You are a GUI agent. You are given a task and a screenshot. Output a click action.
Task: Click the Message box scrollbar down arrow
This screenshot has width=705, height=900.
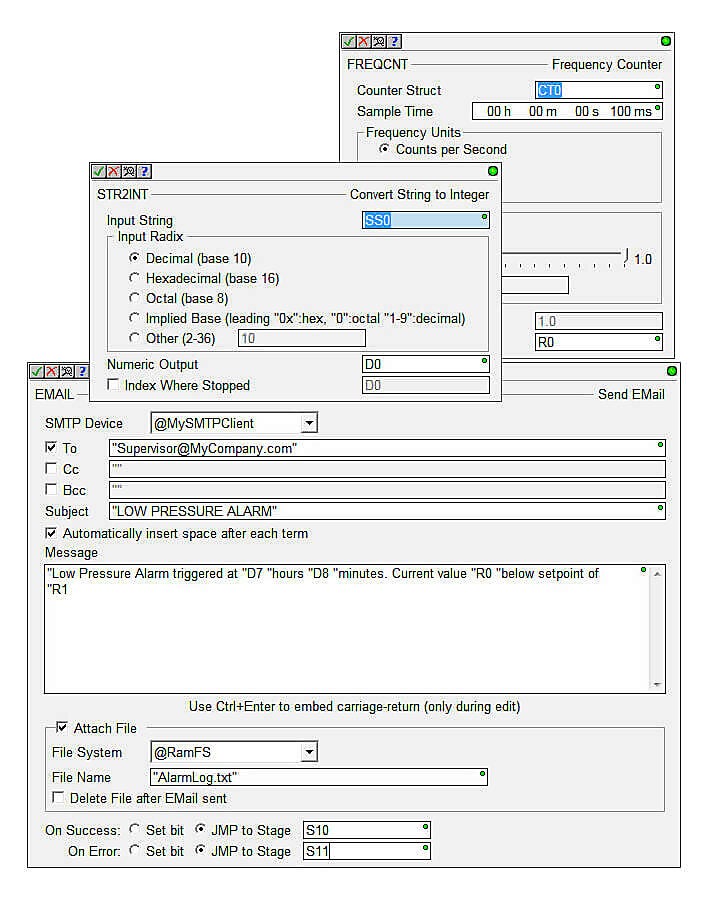tap(657, 684)
